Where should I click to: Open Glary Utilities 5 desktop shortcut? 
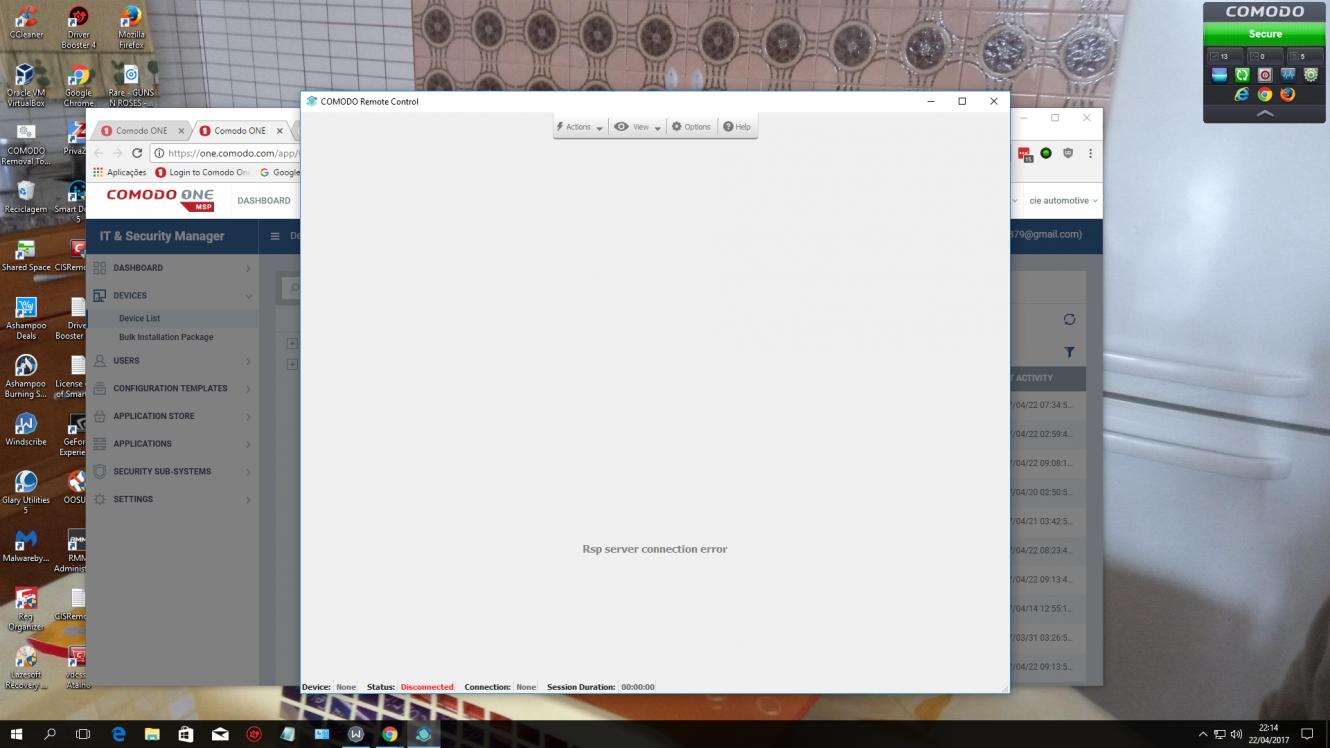pos(26,491)
